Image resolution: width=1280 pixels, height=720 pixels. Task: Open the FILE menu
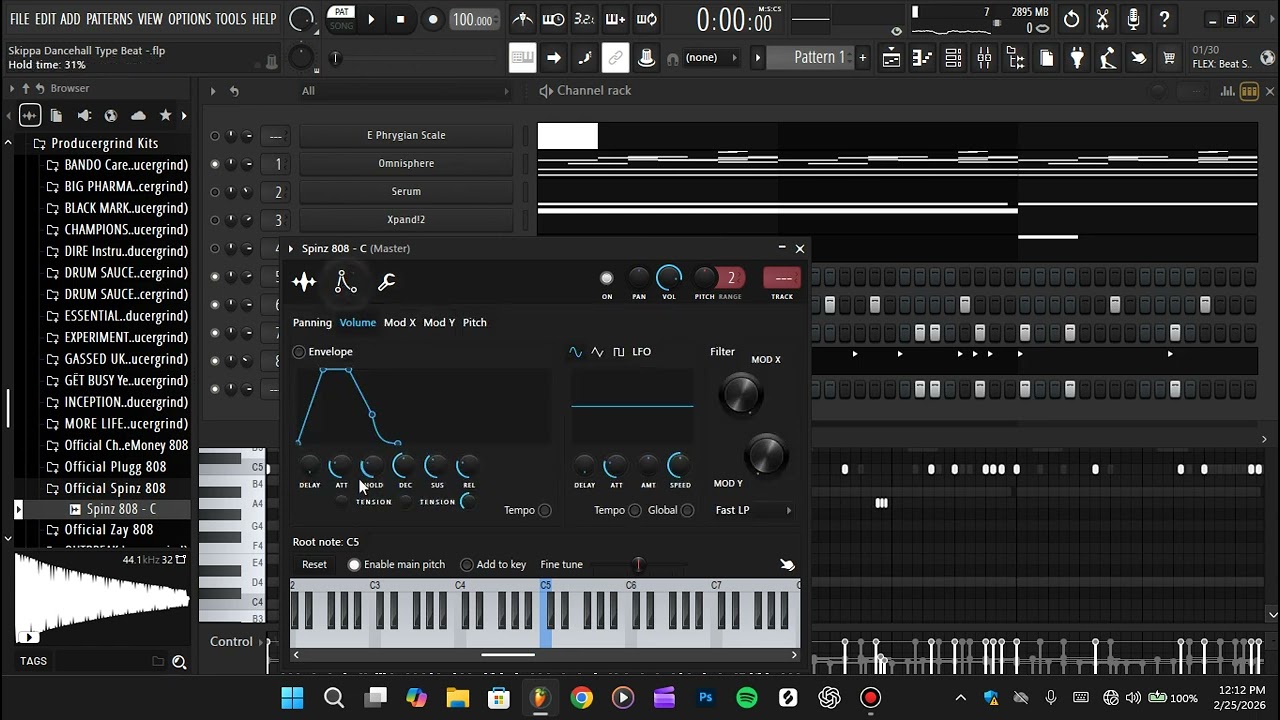tap(19, 19)
